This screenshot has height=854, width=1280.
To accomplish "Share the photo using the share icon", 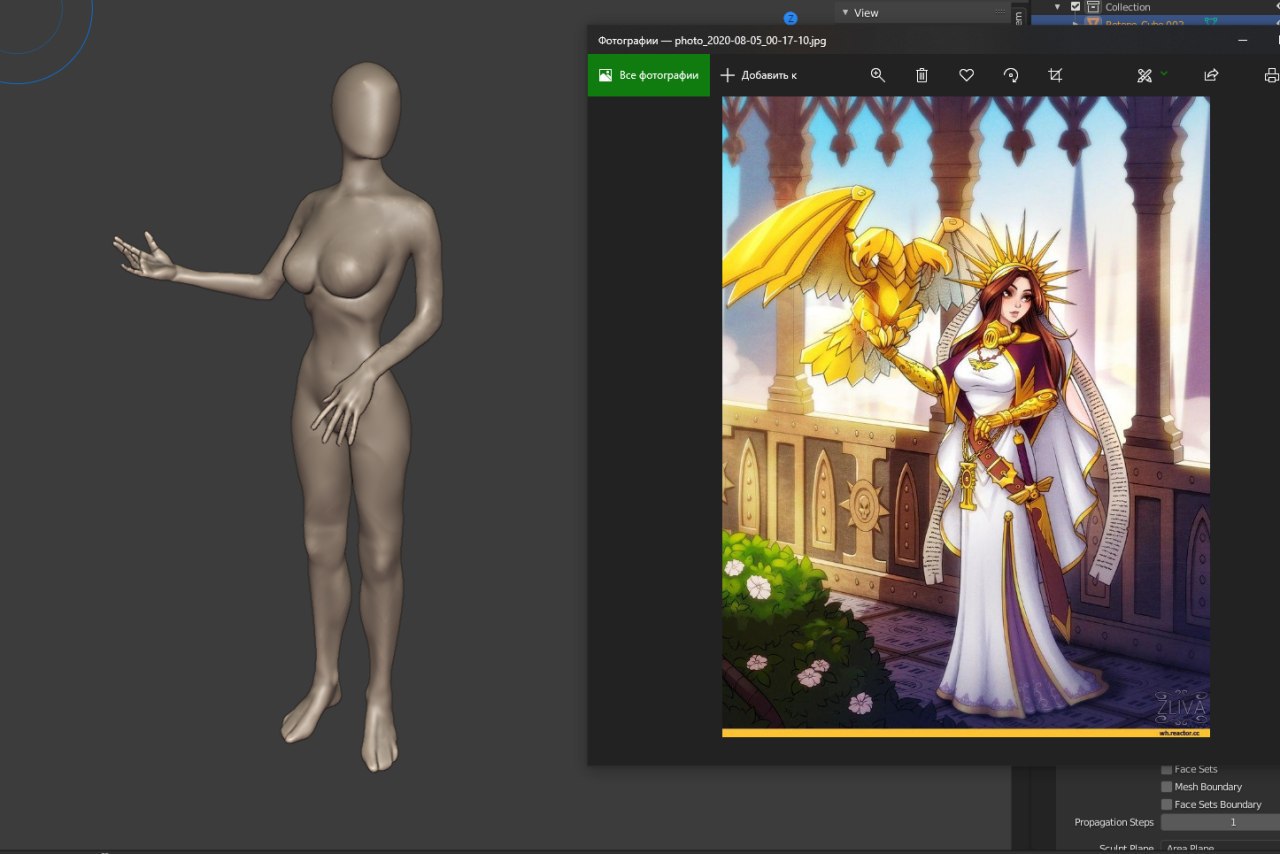I will [1211, 75].
